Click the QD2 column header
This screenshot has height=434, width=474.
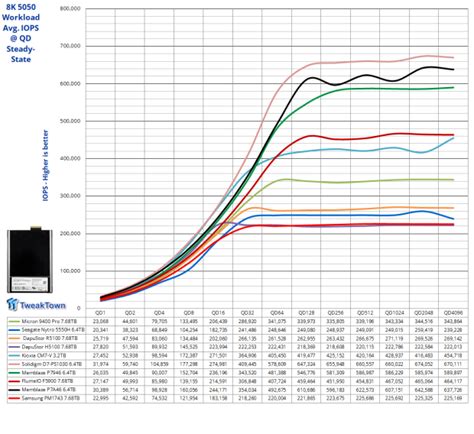[130, 313]
